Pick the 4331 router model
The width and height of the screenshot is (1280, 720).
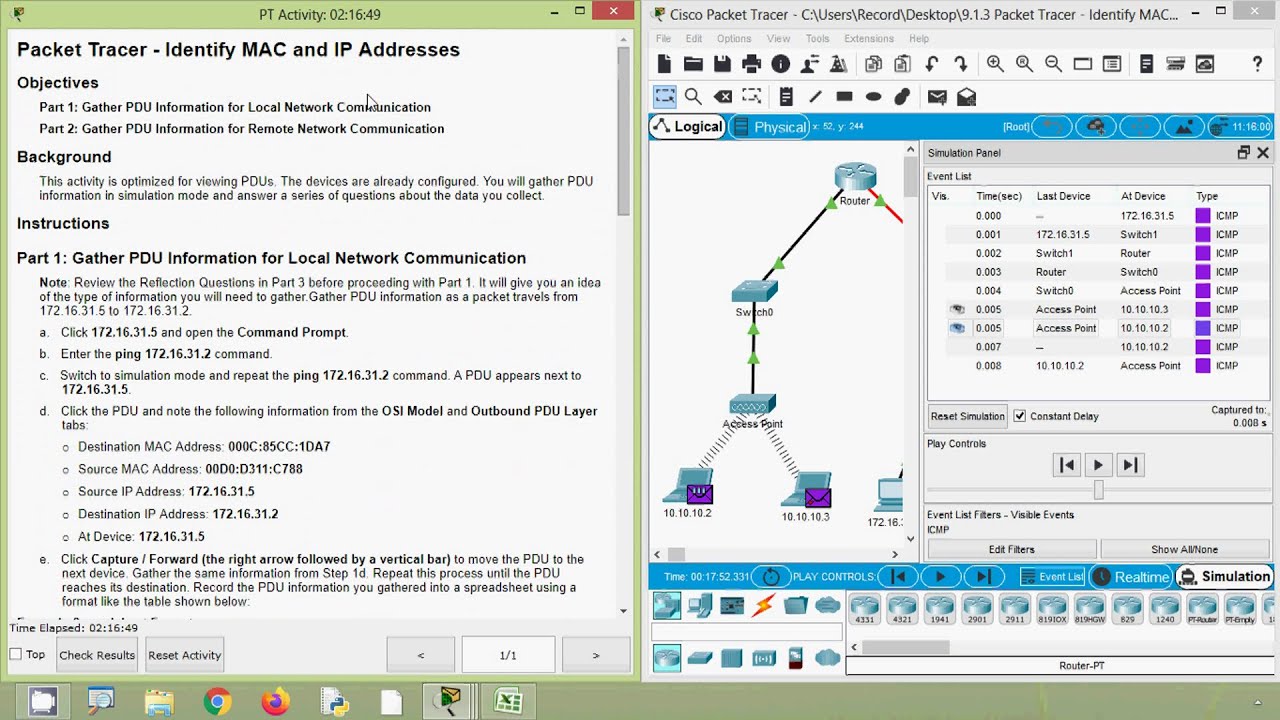[x=864, y=609]
